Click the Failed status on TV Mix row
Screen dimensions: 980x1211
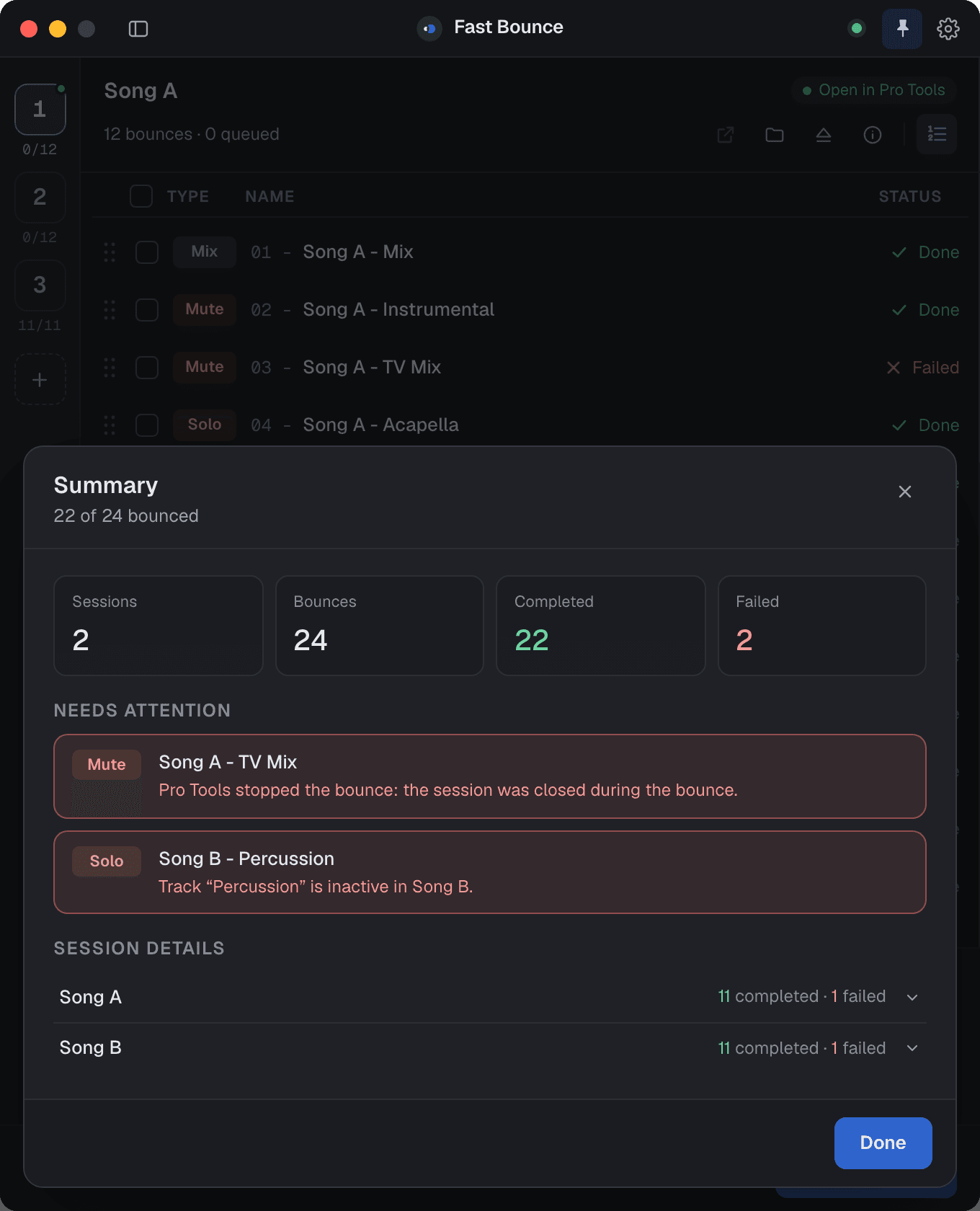tap(923, 368)
